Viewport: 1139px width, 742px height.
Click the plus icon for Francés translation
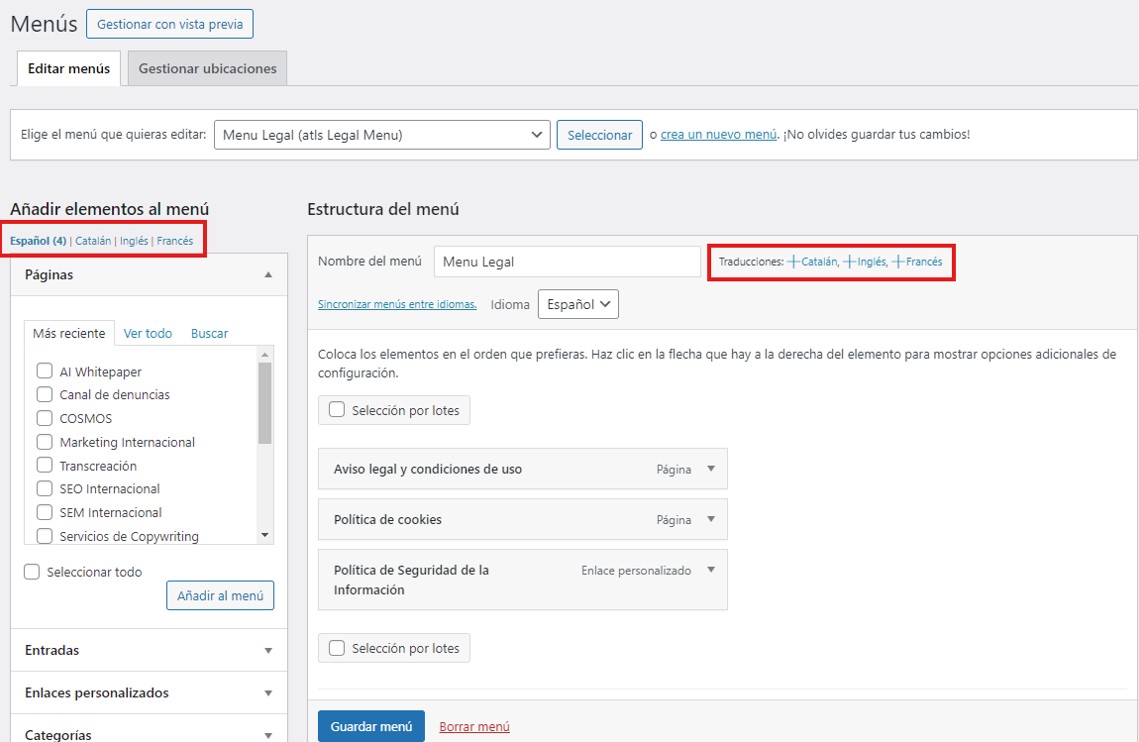898,262
